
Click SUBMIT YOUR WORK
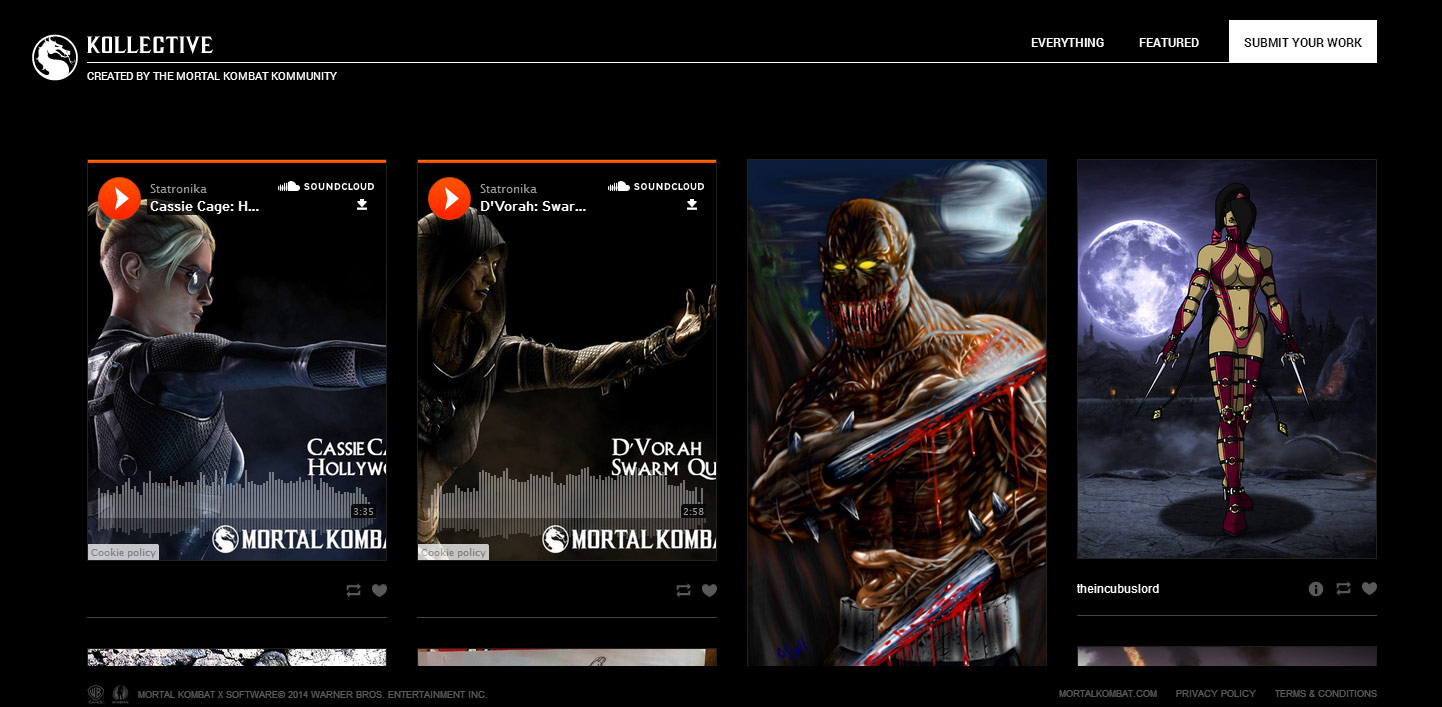point(1302,42)
